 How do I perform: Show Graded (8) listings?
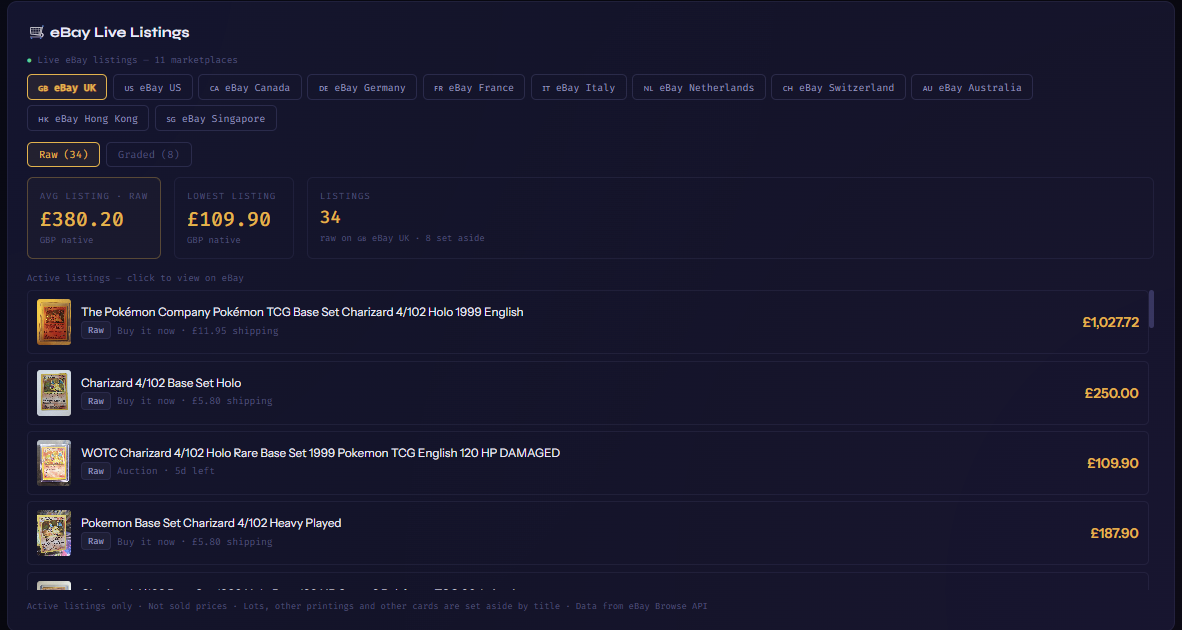pyautogui.click(x=149, y=154)
